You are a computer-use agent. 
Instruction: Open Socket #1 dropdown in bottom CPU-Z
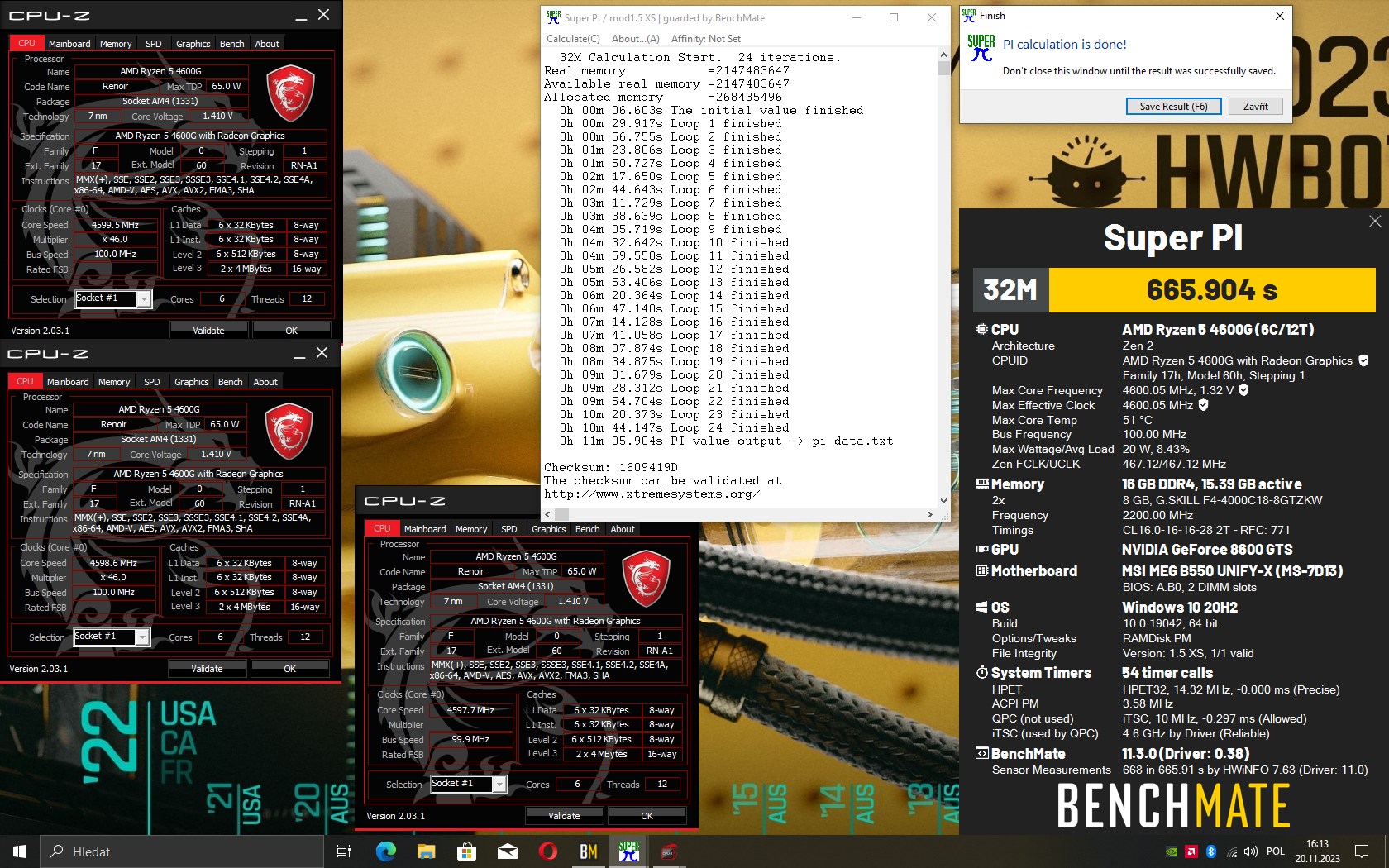499,784
